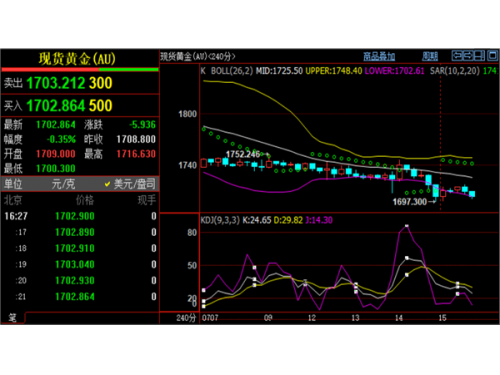500x375 pixels.
Task: Click the 卖出 sell price row
Action: pos(80,83)
